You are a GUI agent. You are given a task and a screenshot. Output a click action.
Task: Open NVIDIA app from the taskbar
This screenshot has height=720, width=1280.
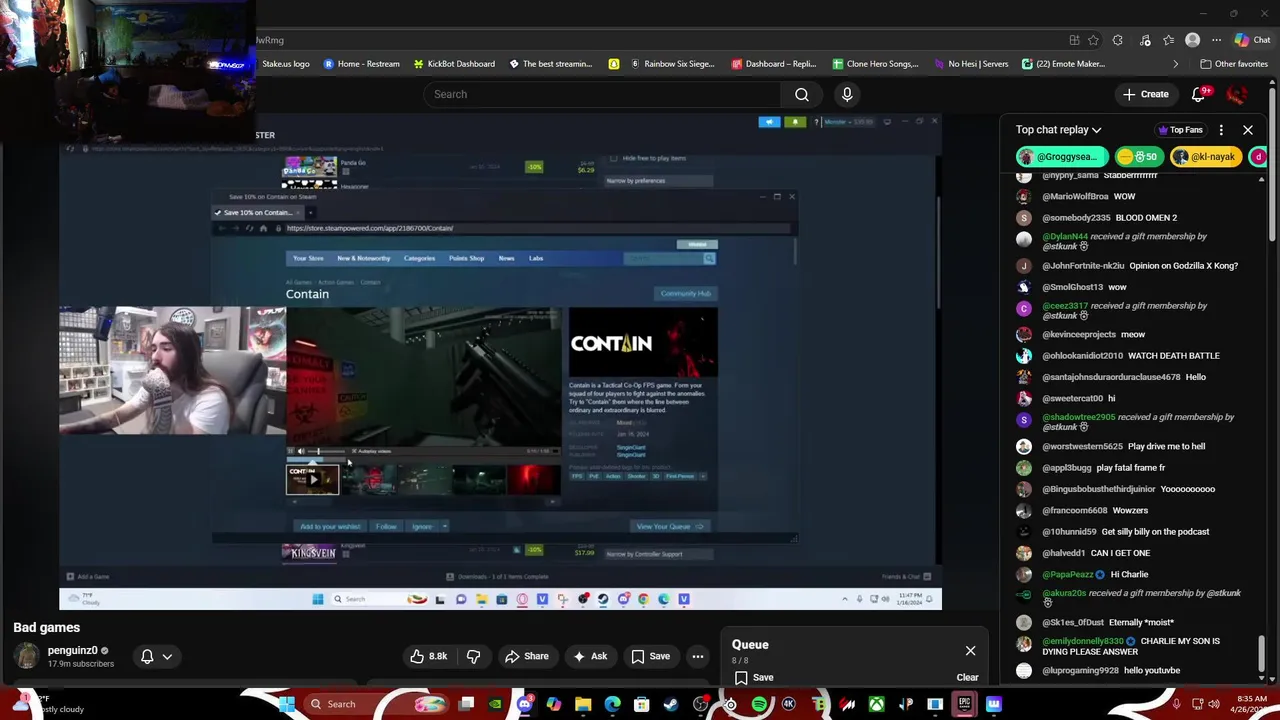click(x=495, y=704)
